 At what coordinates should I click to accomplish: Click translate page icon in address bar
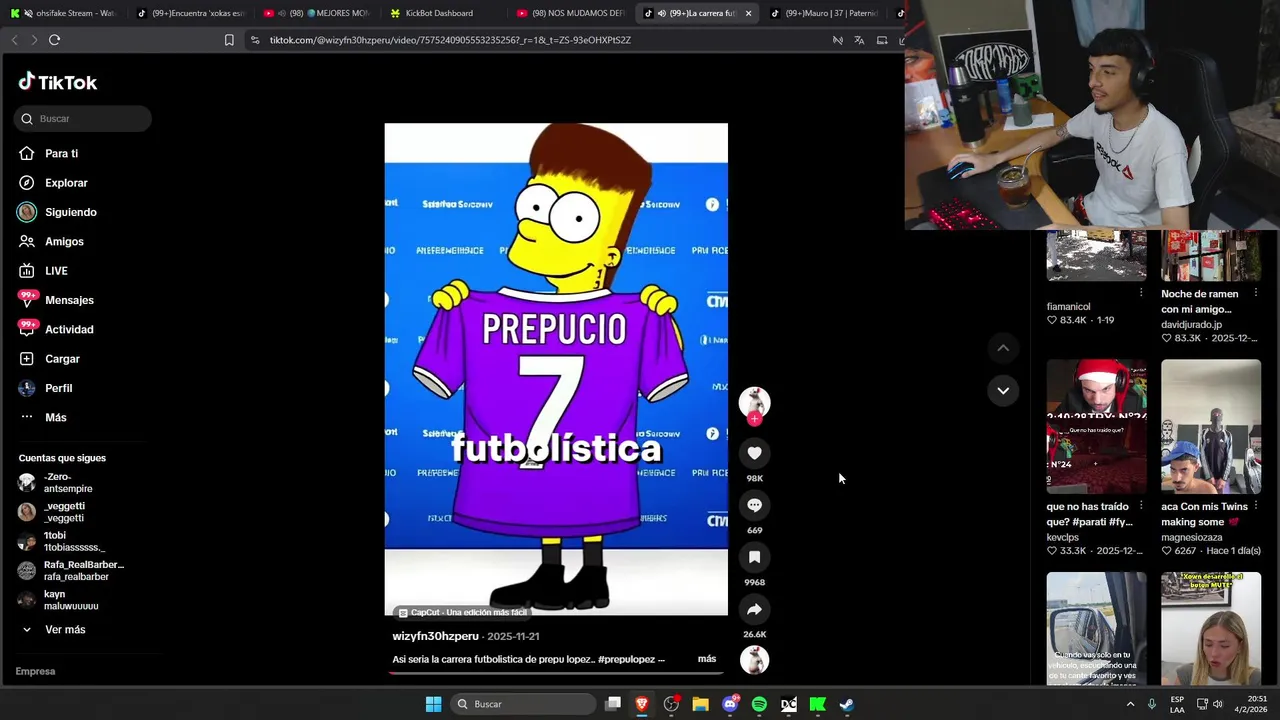(859, 40)
